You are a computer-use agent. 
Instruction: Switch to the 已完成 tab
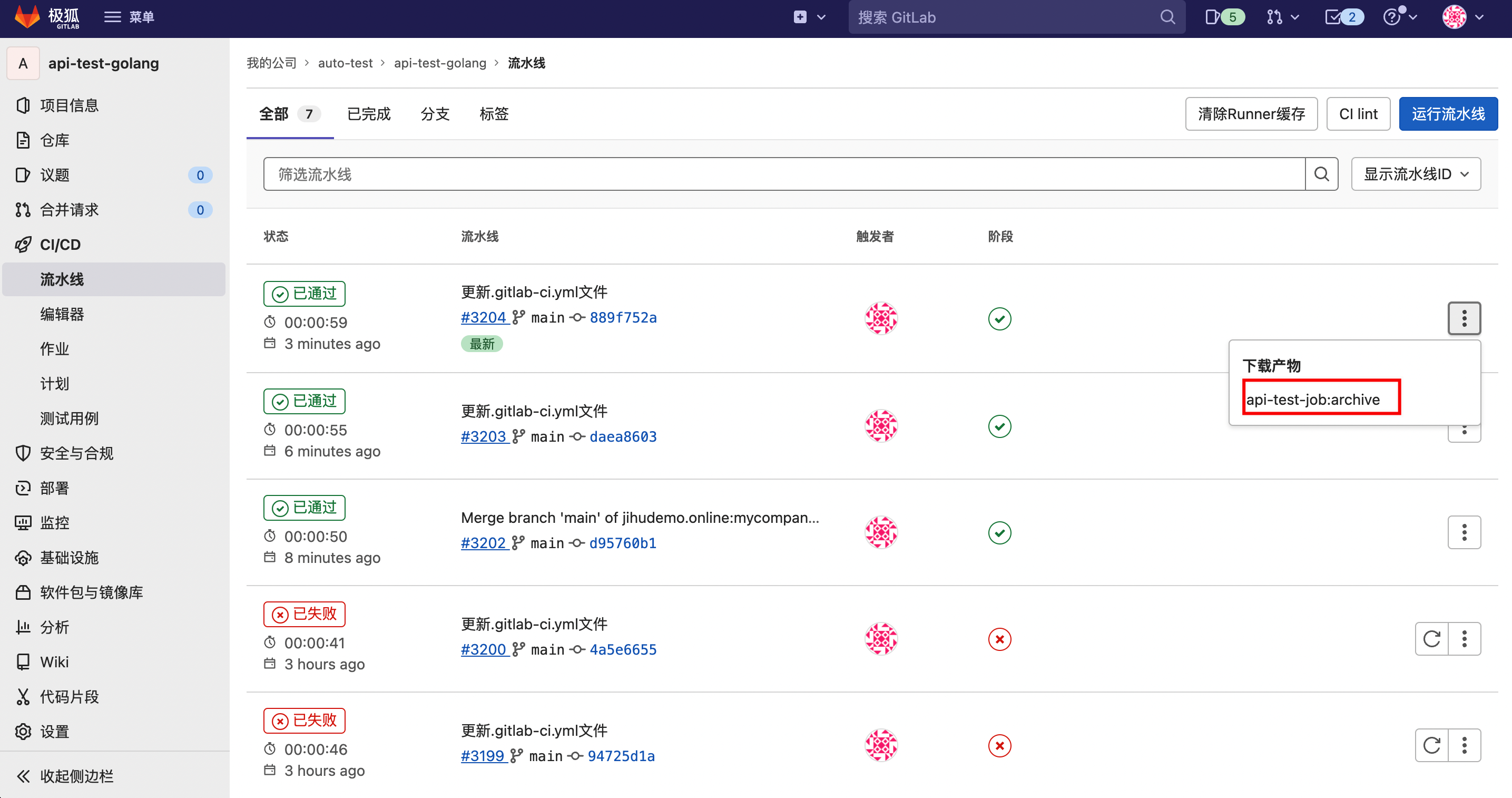tap(369, 114)
